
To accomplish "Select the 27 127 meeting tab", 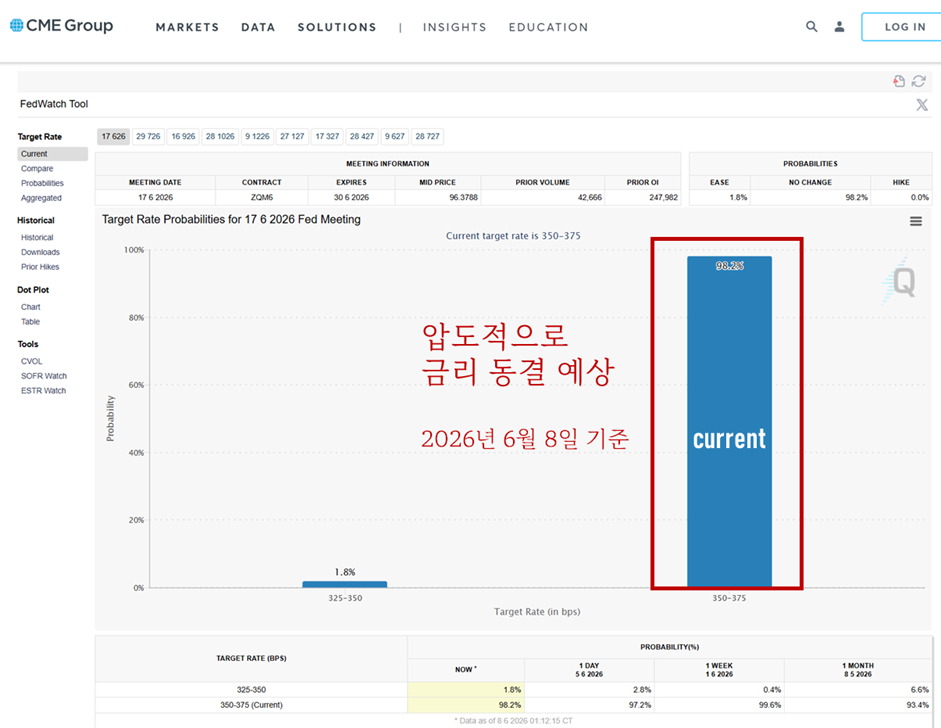I will [x=292, y=136].
